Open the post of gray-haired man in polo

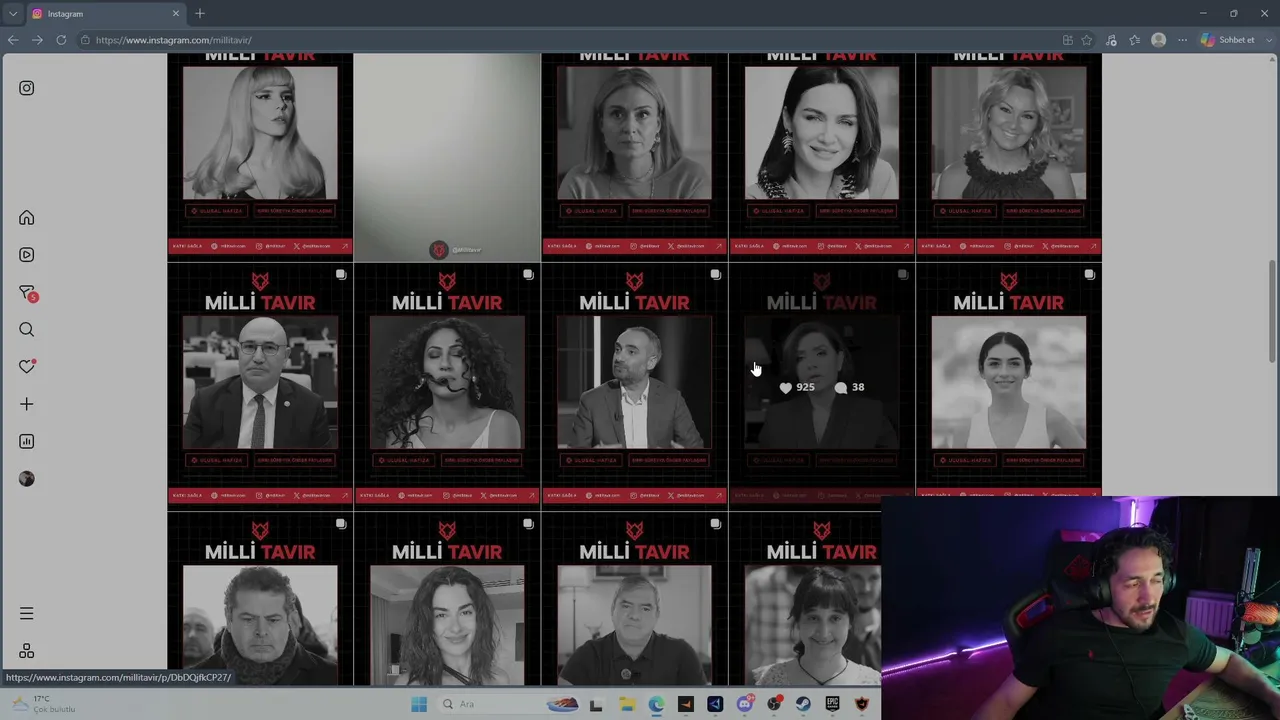634,599
